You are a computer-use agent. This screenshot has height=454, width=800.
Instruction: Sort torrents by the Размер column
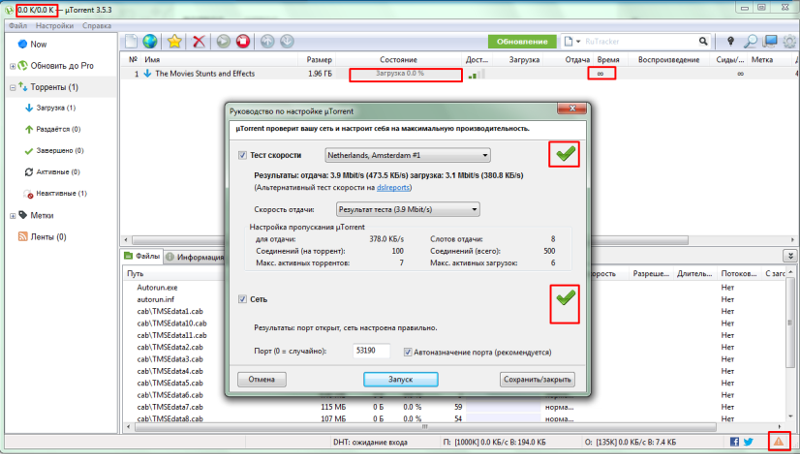coord(319,60)
